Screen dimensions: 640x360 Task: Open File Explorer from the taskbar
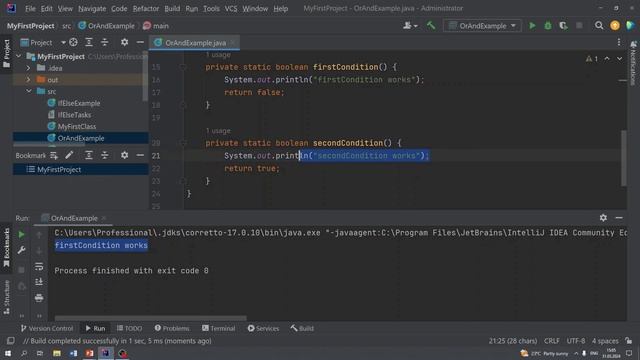(57, 353)
